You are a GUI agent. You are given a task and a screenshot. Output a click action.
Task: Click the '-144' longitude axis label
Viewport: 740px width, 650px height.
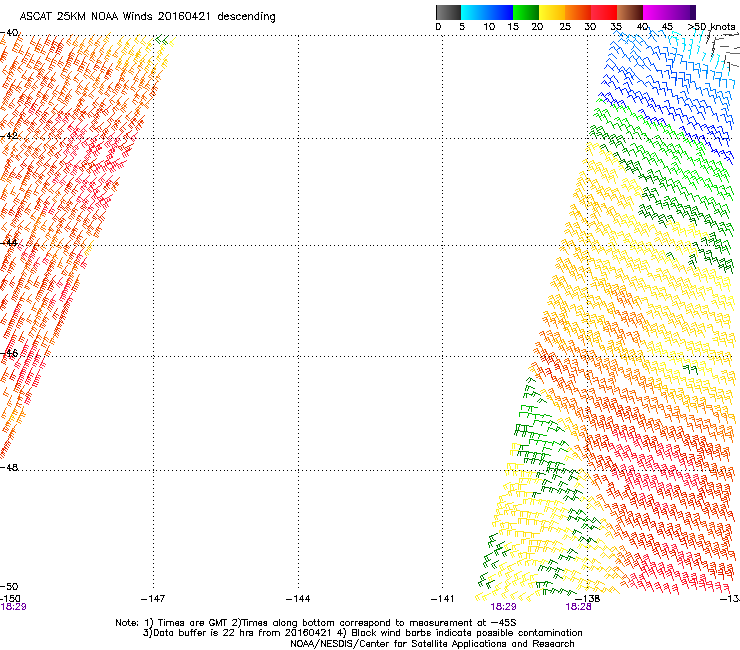298,599
